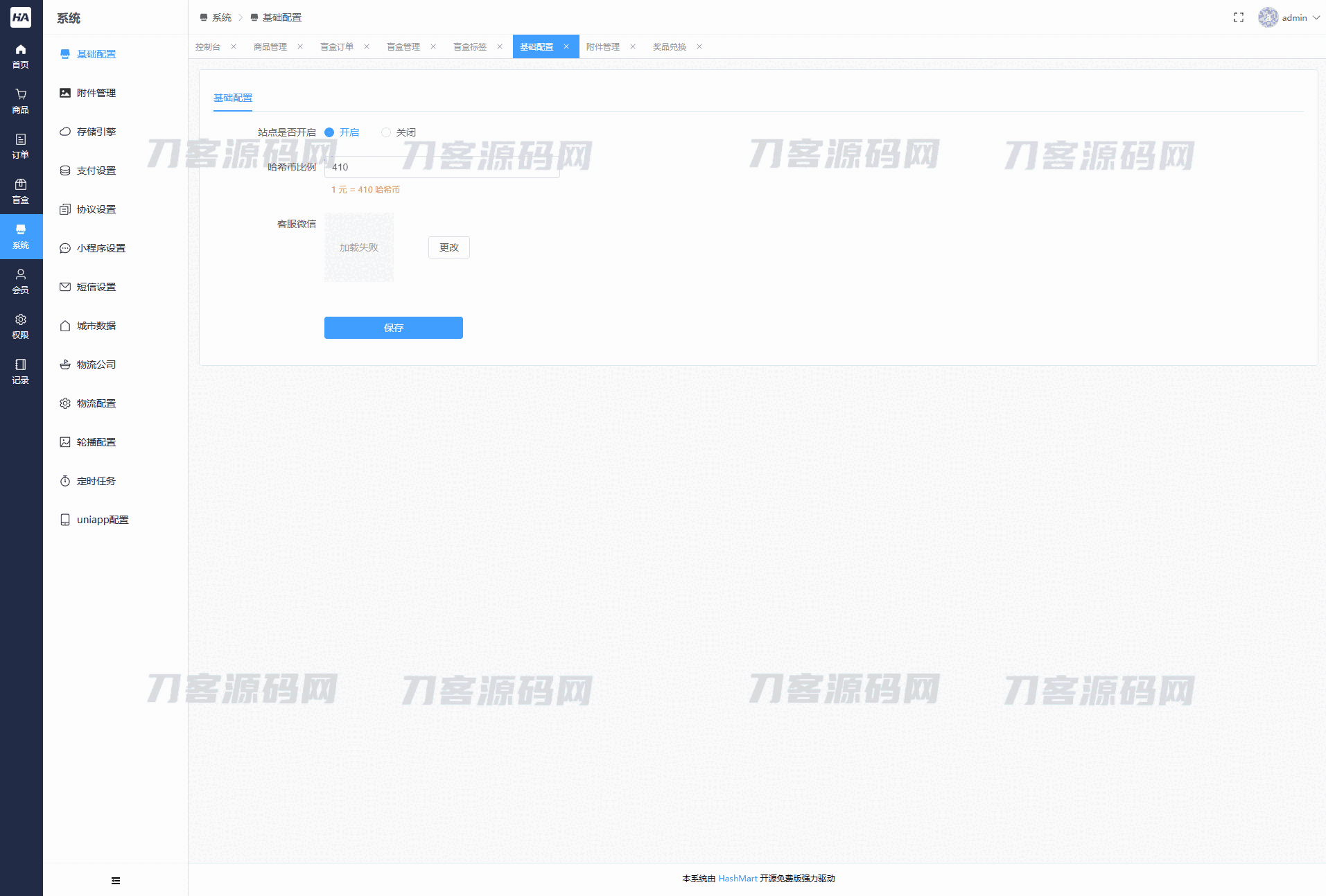Screen dimensions: 1326x896
Task: Close the 控制台 tab
Action: tap(234, 47)
